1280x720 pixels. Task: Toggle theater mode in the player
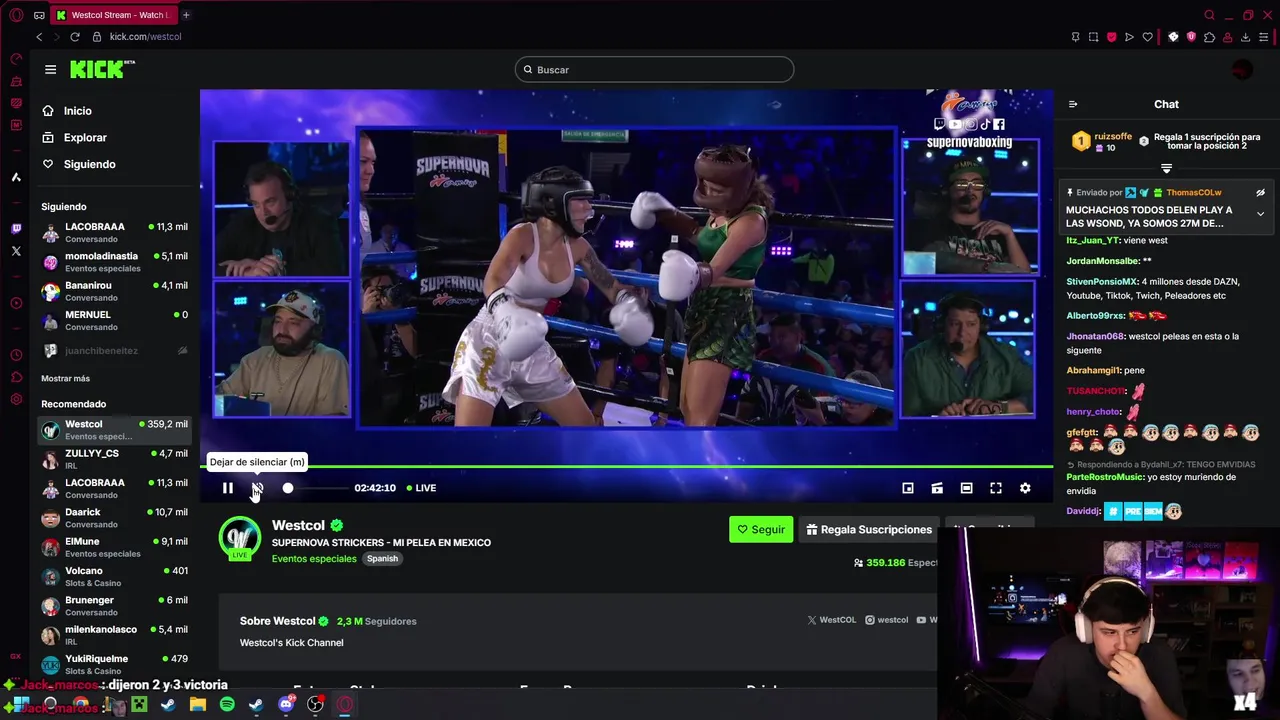[x=966, y=488]
